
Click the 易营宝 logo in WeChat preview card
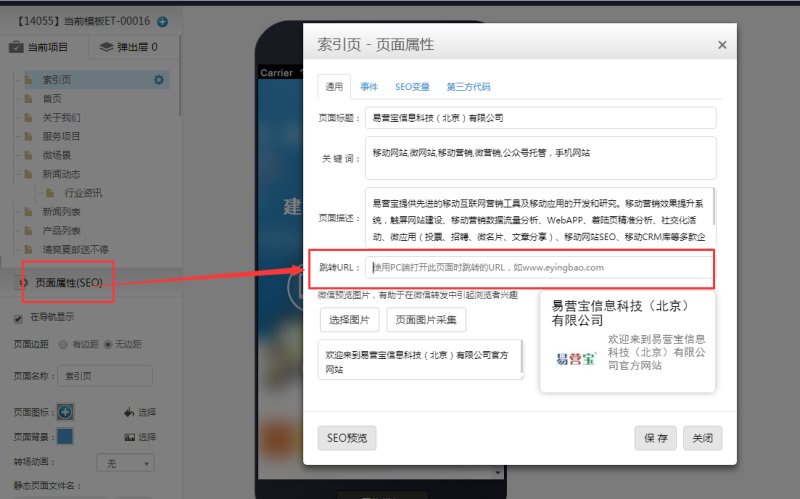[x=577, y=359]
